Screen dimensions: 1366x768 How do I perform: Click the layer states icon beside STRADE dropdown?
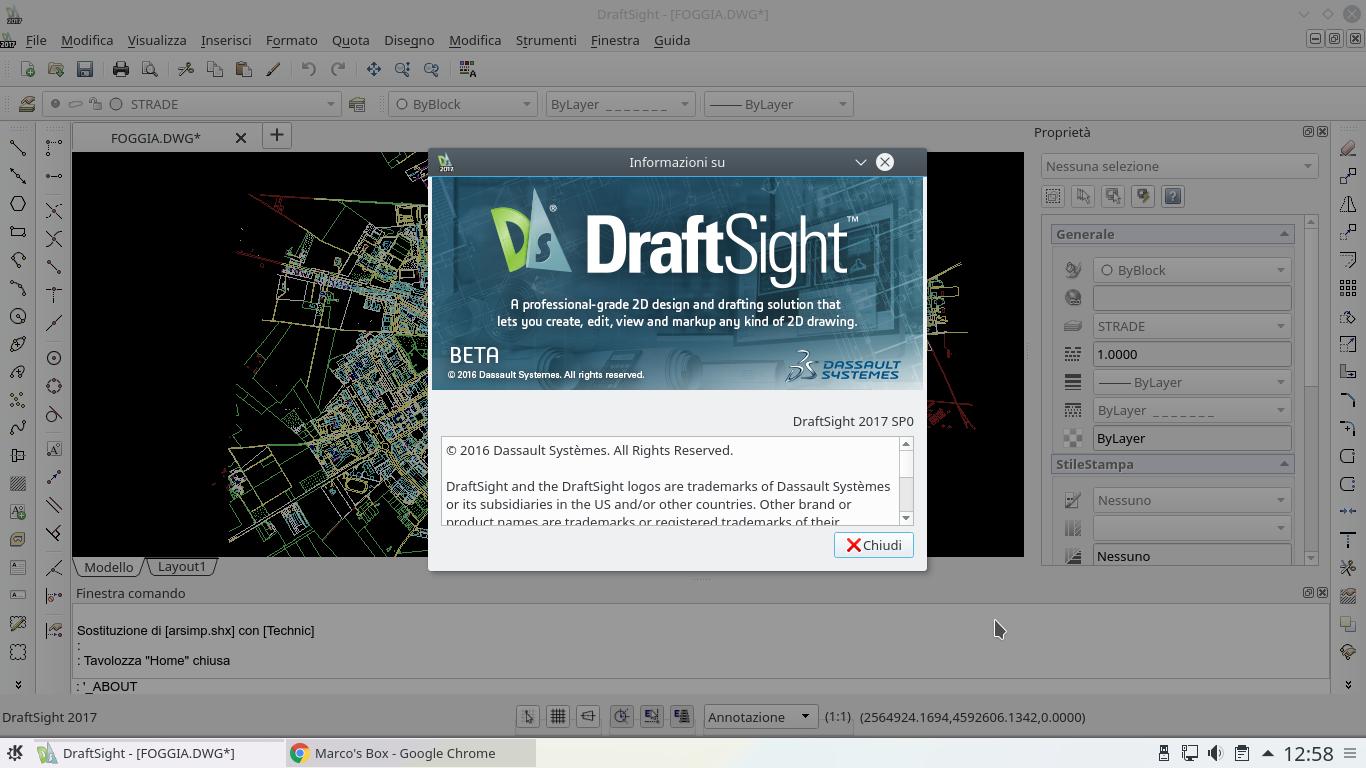[357, 104]
